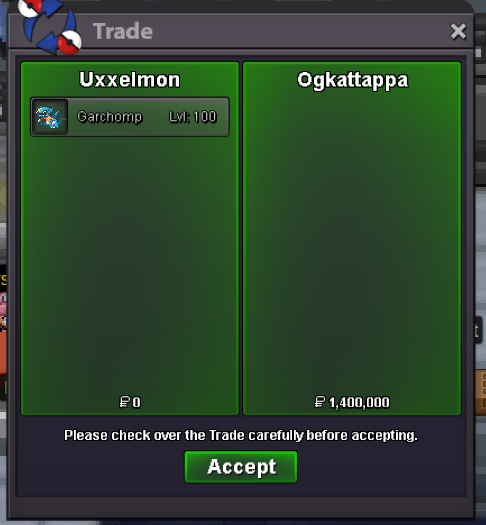Click the Trade title bar
Viewport: 486px width, 525px height.
coord(241,31)
